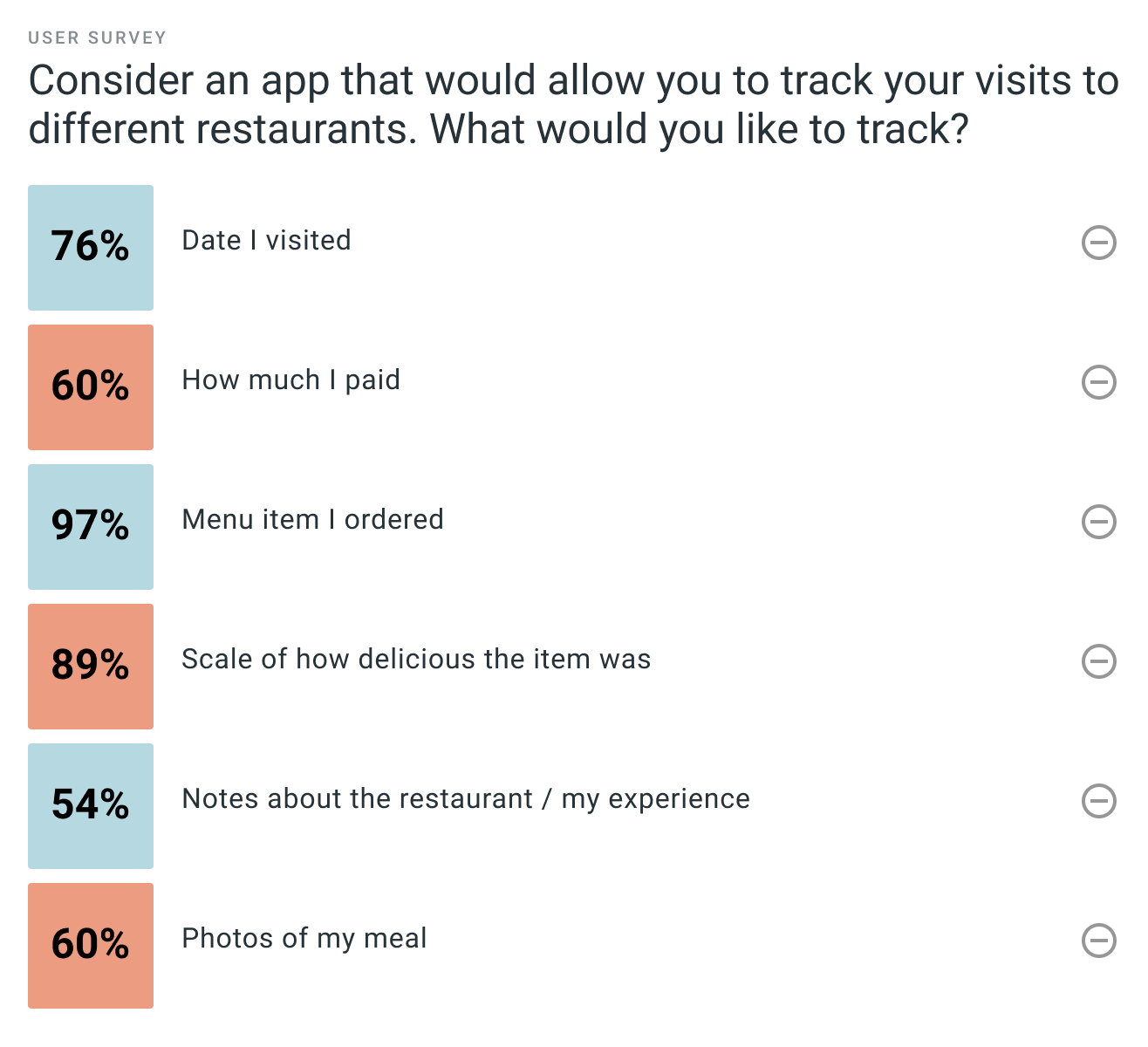
Task: Click 'Scale of how delicious the item was'
Action: (x=416, y=659)
